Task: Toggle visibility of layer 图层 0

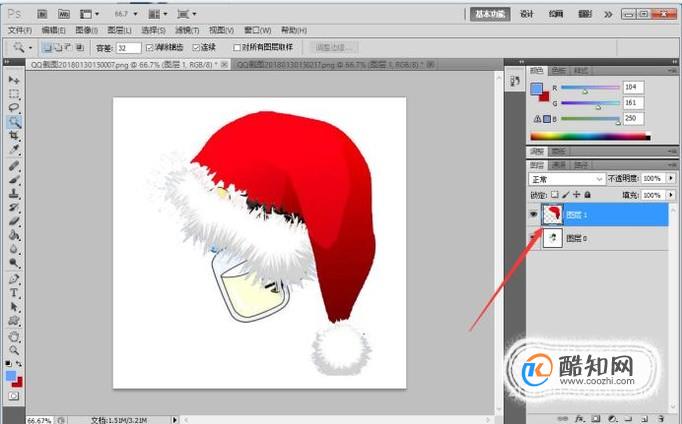Action: pos(534,238)
